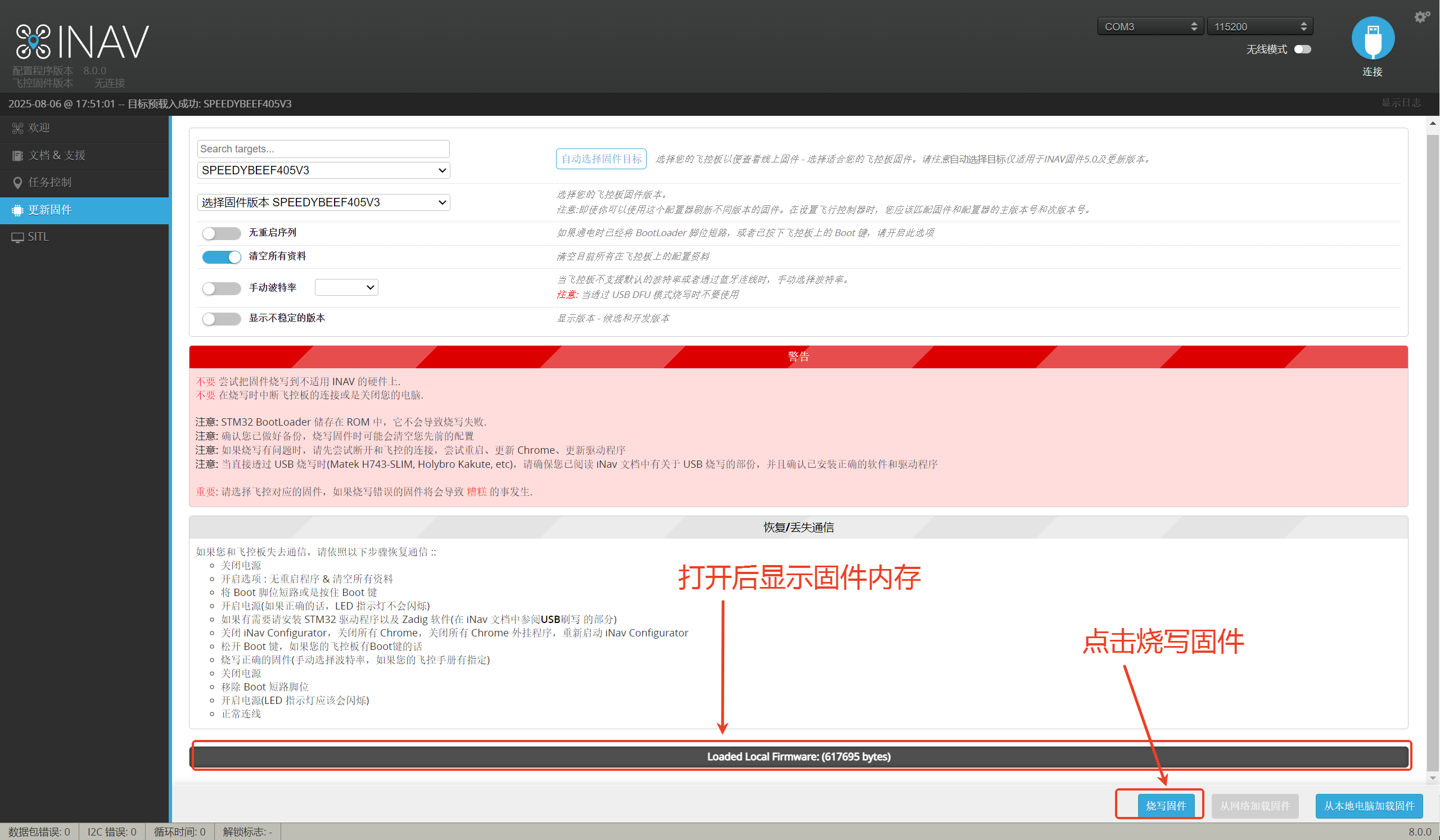Open 文档 & 支援 documentation sidebar item

pos(57,155)
